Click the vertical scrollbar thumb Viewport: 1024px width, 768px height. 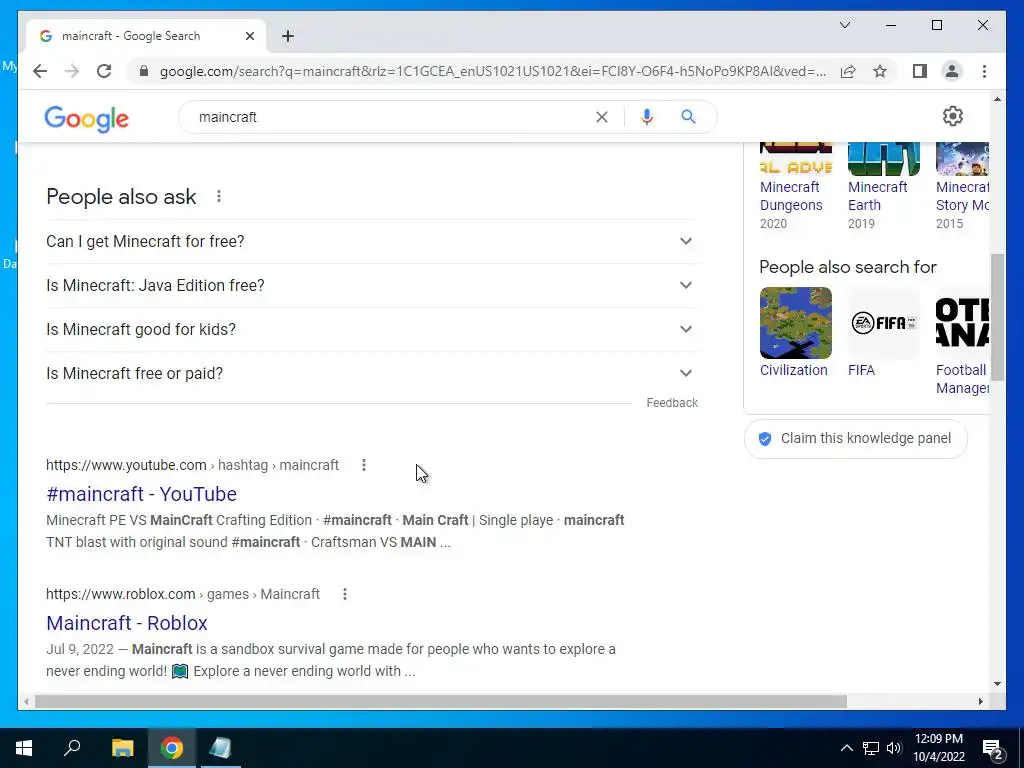click(x=997, y=317)
